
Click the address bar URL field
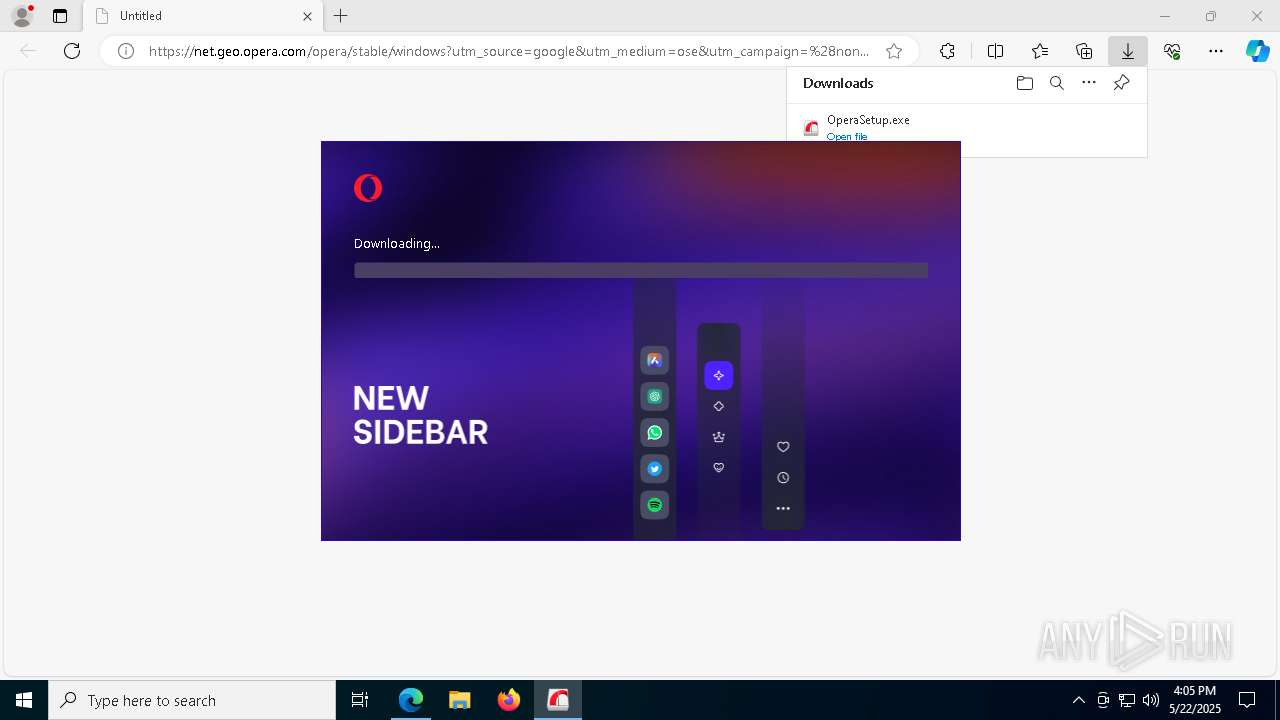point(509,51)
